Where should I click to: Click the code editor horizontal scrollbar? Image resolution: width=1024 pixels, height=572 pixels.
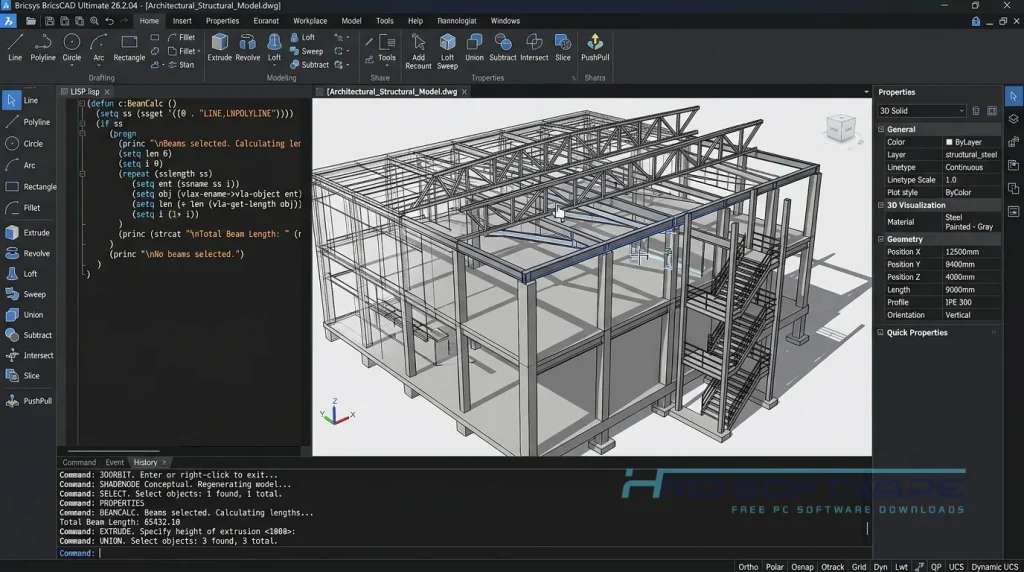[114, 451]
